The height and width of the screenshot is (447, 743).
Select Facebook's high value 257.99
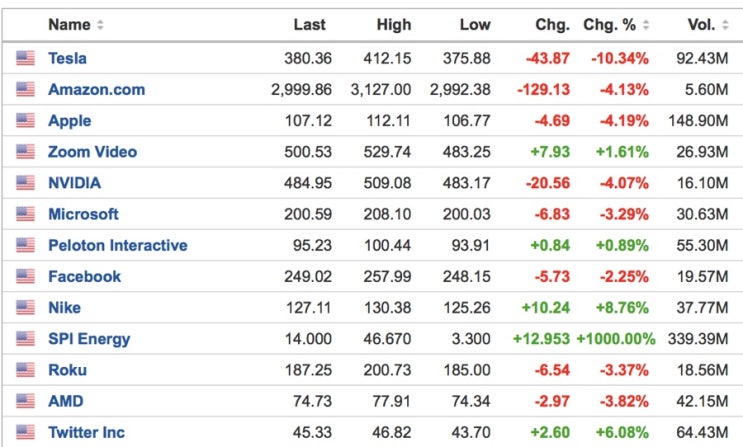click(388, 276)
